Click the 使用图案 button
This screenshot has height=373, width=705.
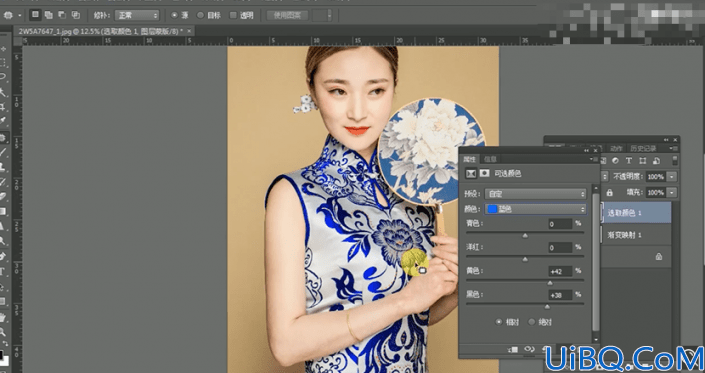[287, 15]
